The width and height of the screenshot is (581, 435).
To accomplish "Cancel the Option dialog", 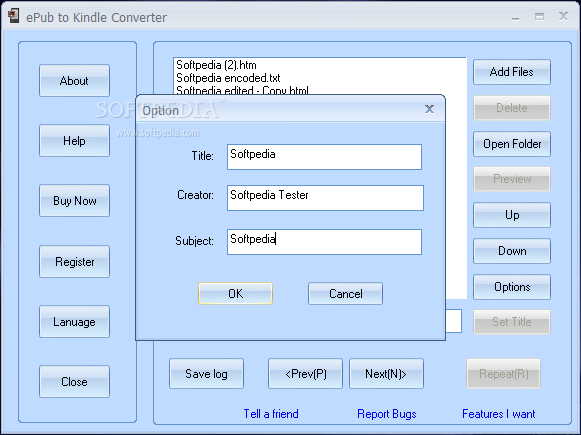I will click(x=345, y=293).
